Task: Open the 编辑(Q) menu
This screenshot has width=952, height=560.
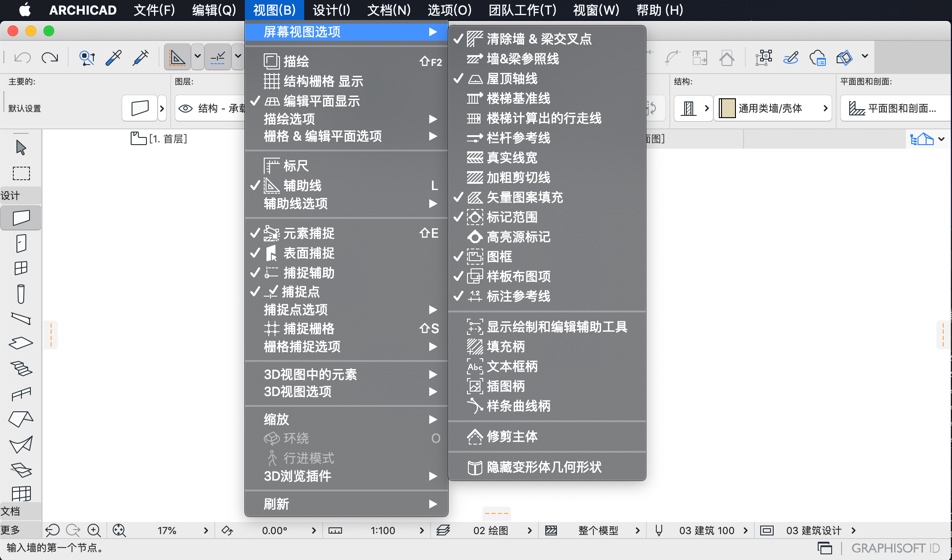Action: click(214, 10)
